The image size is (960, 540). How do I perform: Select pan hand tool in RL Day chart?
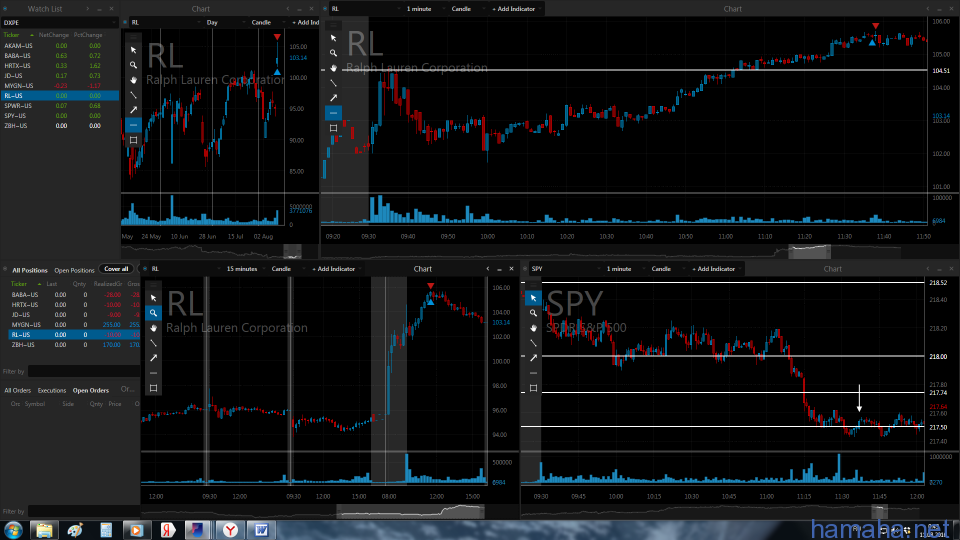tap(133, 80)
